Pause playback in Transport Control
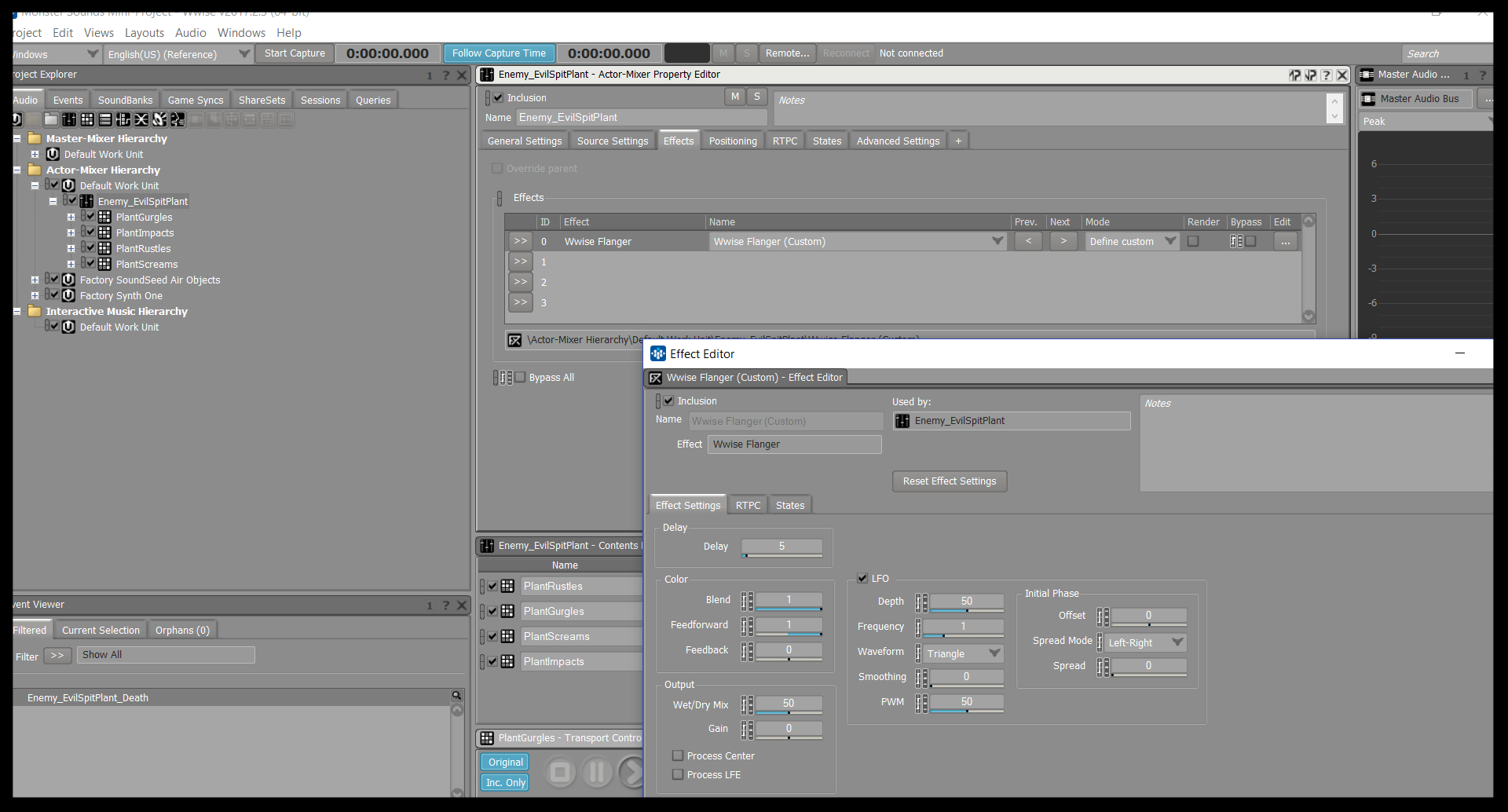1508x812 pixels. (x=597, y=773)
